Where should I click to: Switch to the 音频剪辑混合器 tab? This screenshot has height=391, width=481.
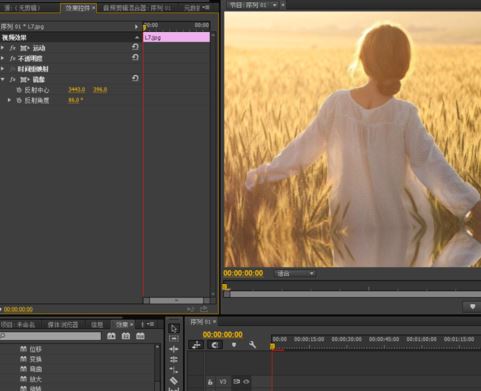point(137,8)
